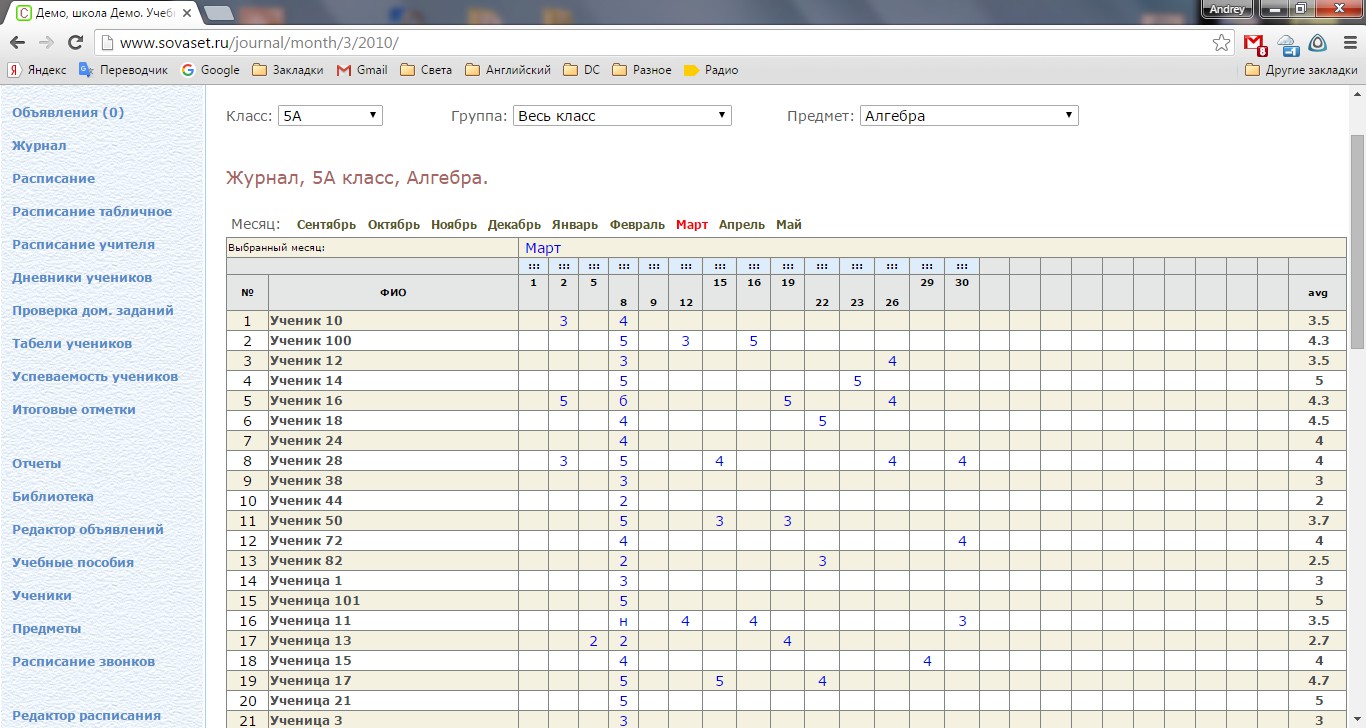Click the 'н' mark in Ученица 11 row
This screenshot has height=728, width=1366.
[624, 621]
